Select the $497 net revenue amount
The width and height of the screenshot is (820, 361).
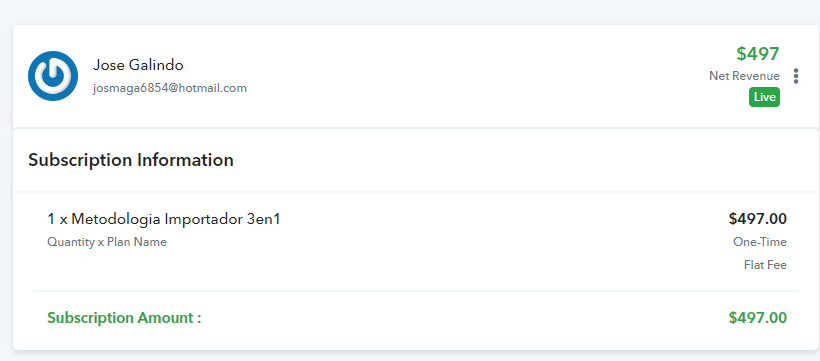tap(758, 53)
